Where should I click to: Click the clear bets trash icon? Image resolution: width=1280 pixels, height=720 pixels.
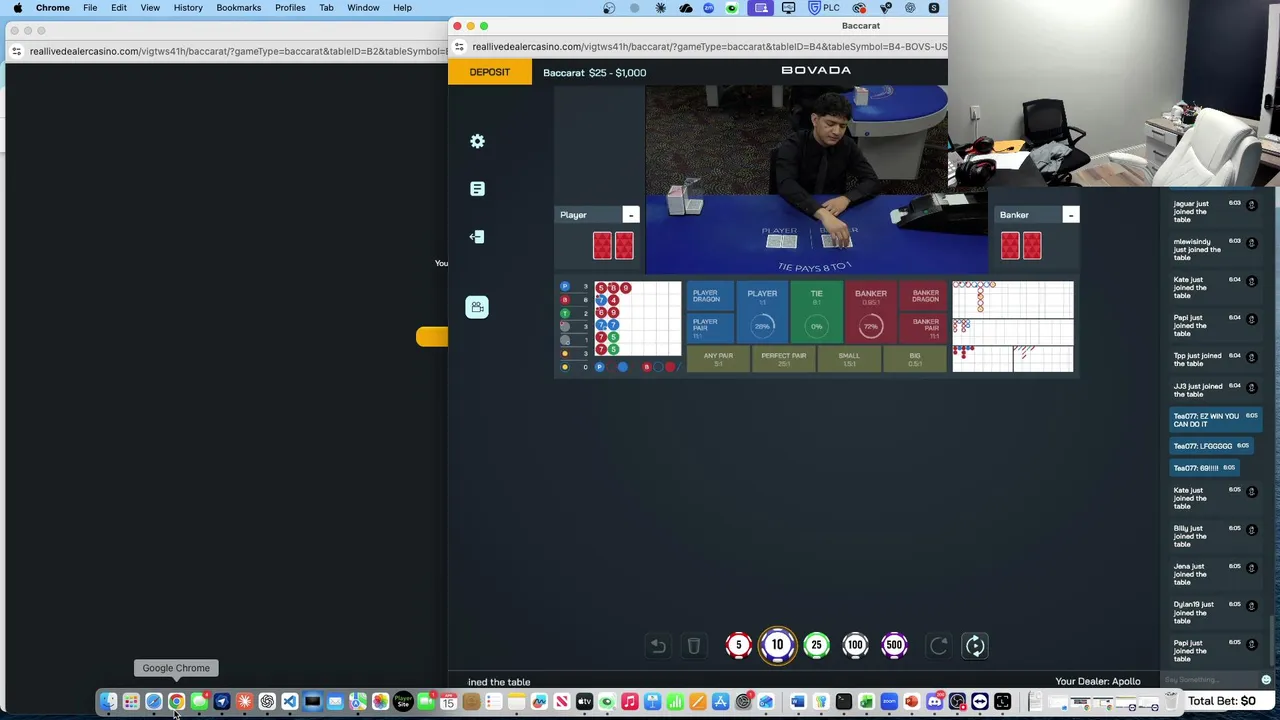click(693, 646)
